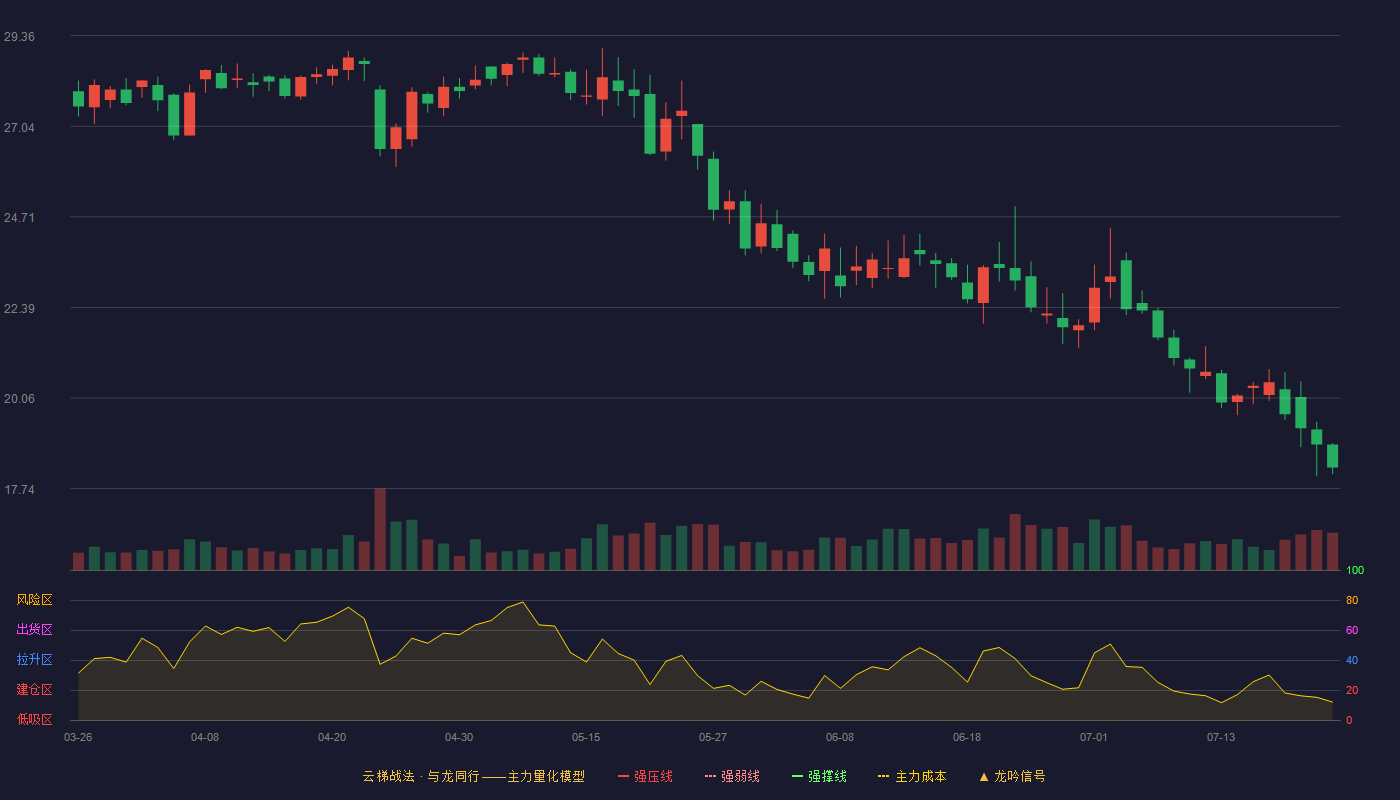
Task: Click the last green candlestick on the right
Action: coord(1332,456)
